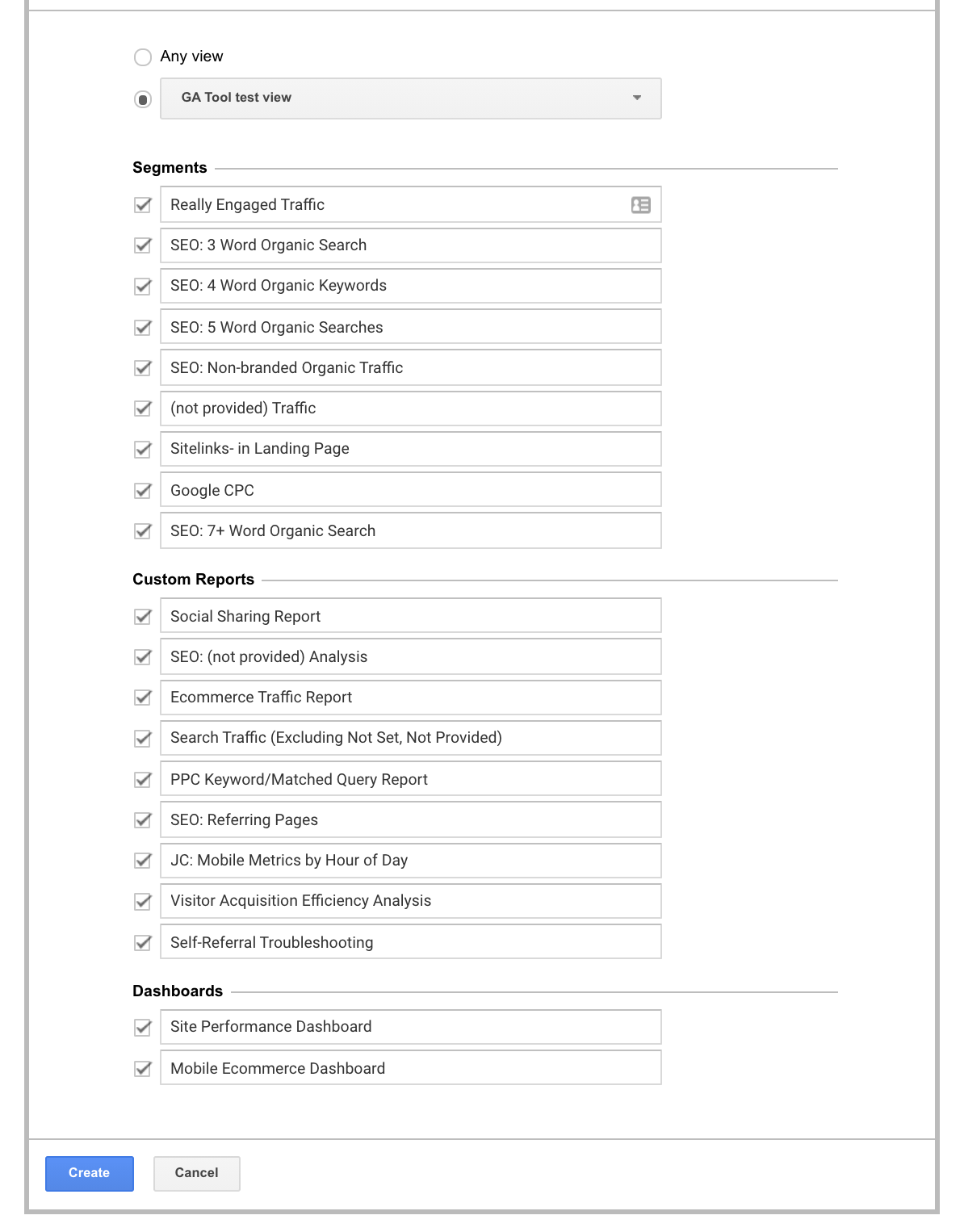Click the Sitelinks- in Landing Page text field
Viewport: 964px width, 1232px height.
(x=410, y=449)
